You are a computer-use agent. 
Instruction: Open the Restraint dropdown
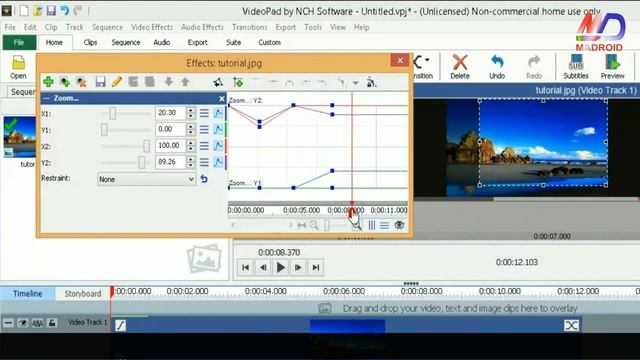(146, 179)
